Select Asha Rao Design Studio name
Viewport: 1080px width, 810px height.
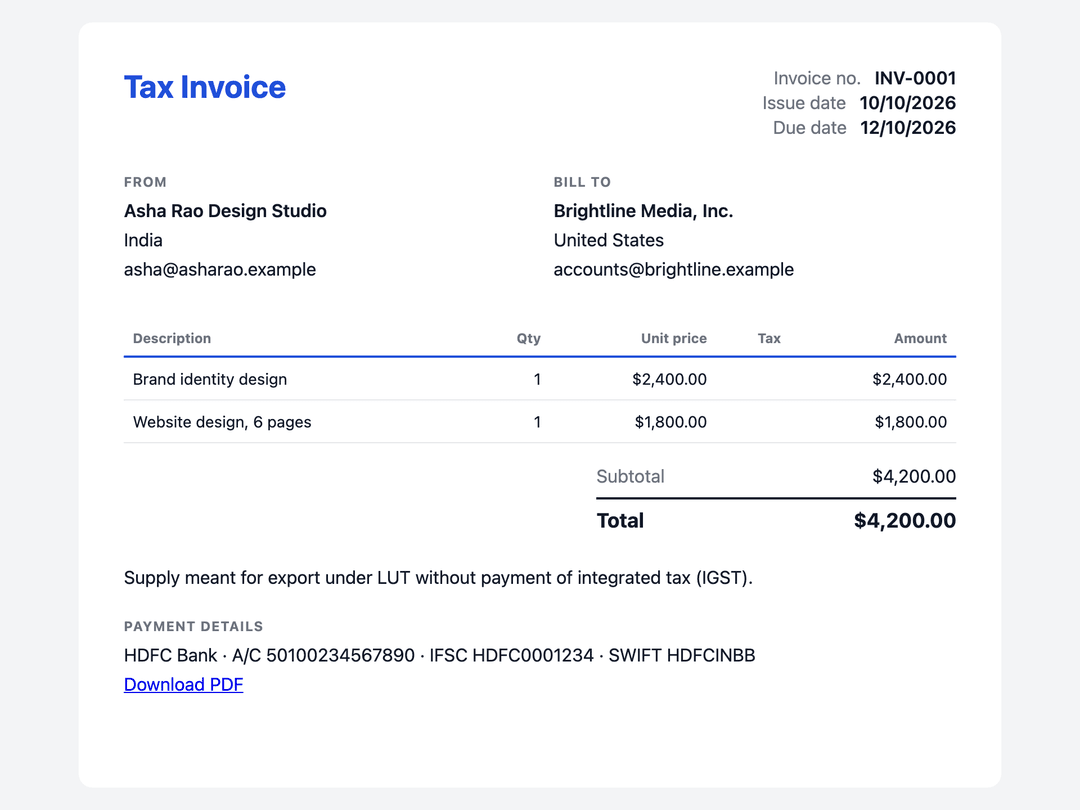(x=225, y=211)
